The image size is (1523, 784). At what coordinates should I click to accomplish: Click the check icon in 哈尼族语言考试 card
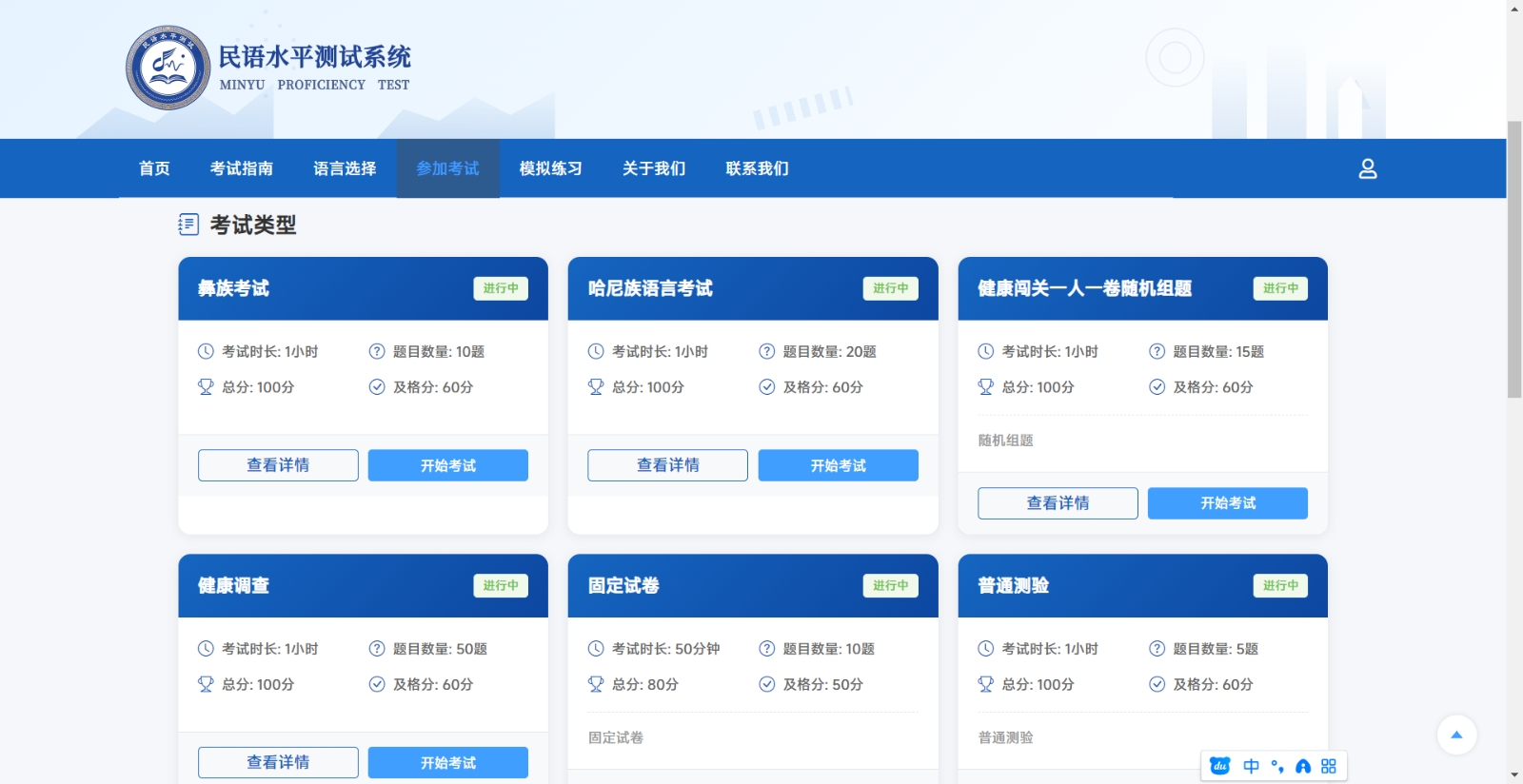[767, 386]
